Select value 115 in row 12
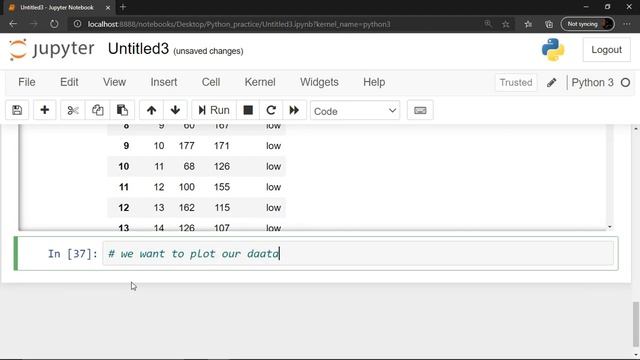 (x=222, y=208)
